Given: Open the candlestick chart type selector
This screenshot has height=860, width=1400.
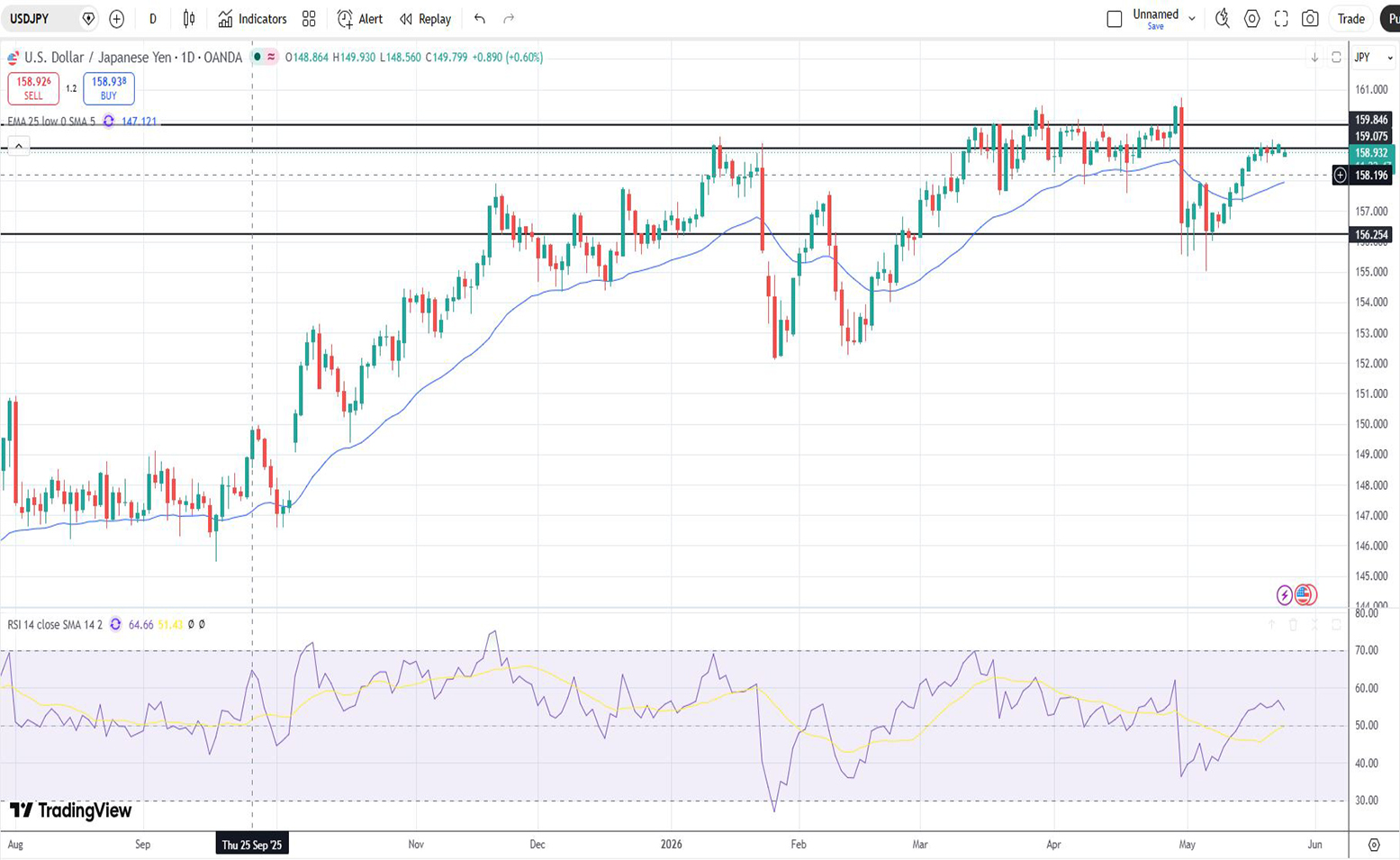Looking at the screenshot, I should (x=189, y=19).
